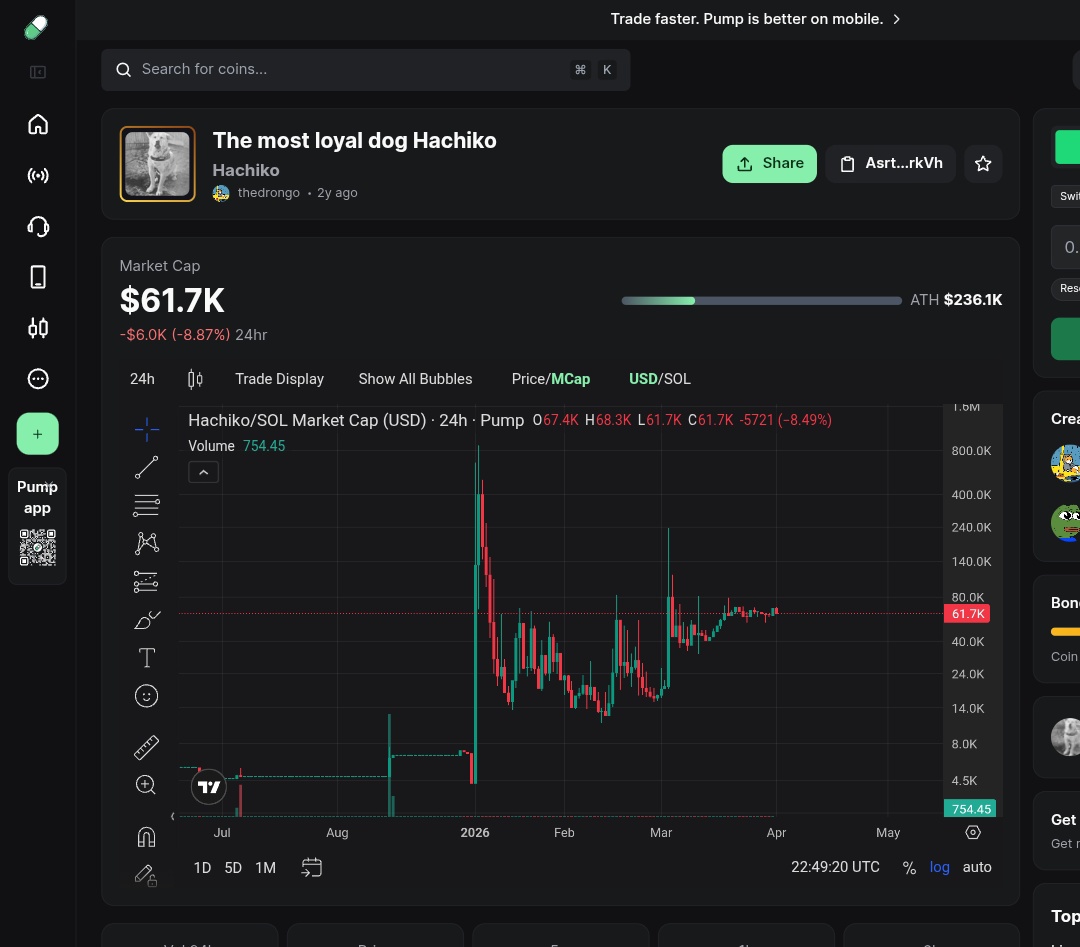
Task: Favorite the coin with star icon
Action: [x=983, y=164]
